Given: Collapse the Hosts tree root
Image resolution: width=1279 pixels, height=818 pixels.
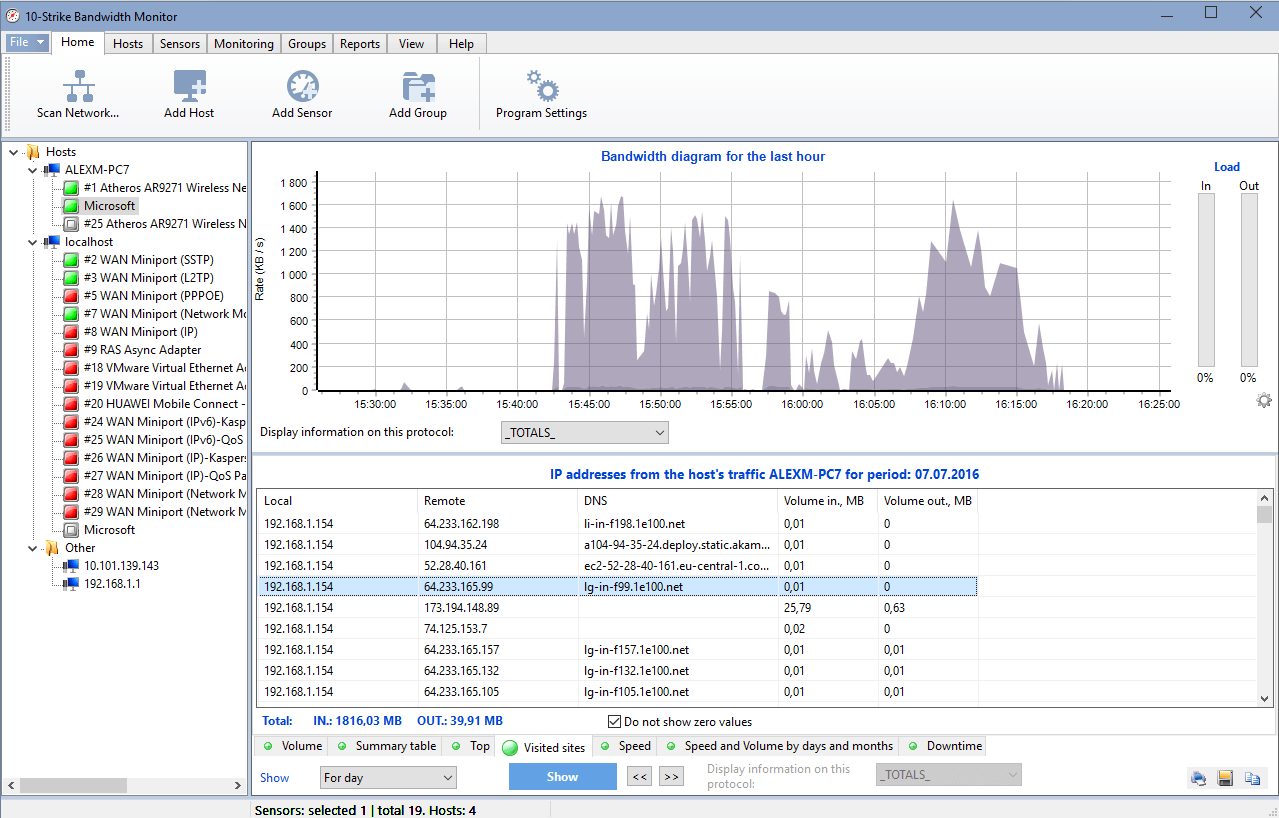Looking at the screenshot, I should point(13,152).
